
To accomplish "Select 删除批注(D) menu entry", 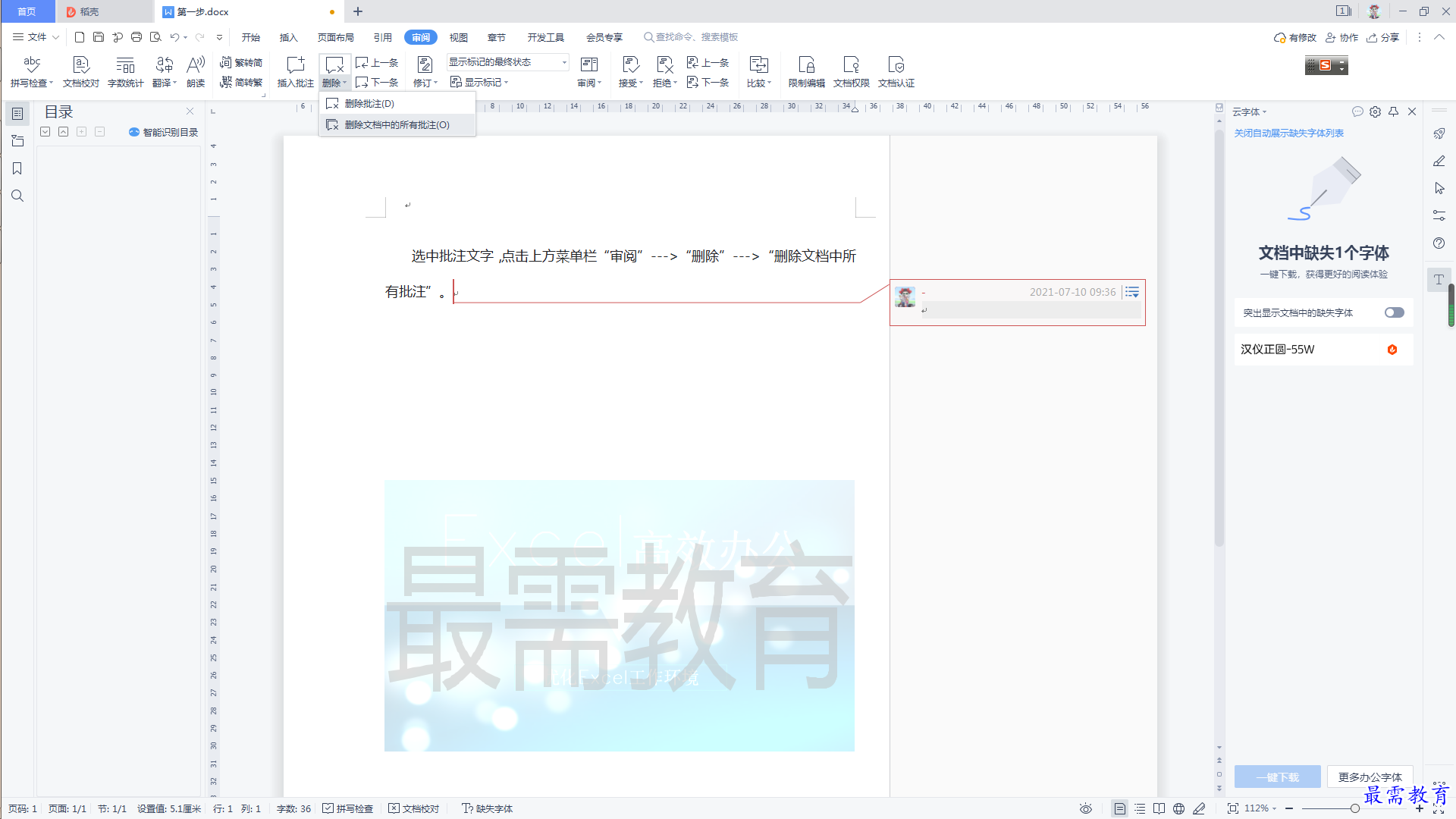I will pos(397,103).
